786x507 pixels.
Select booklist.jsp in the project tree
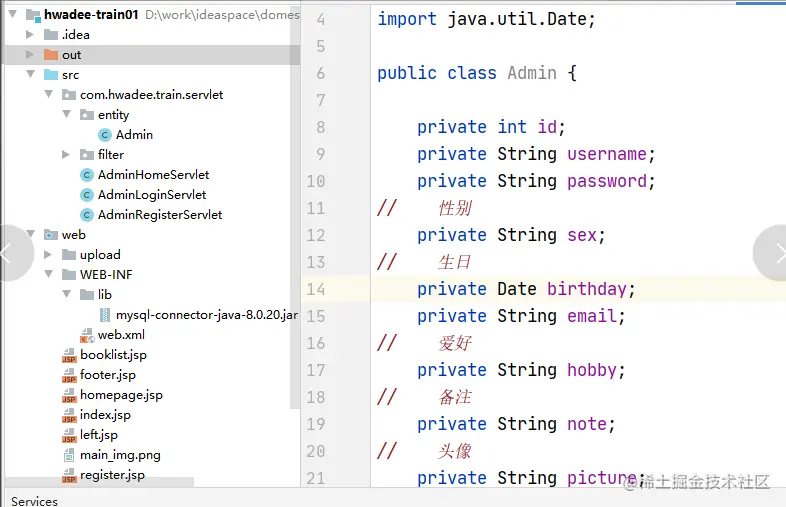113,355
